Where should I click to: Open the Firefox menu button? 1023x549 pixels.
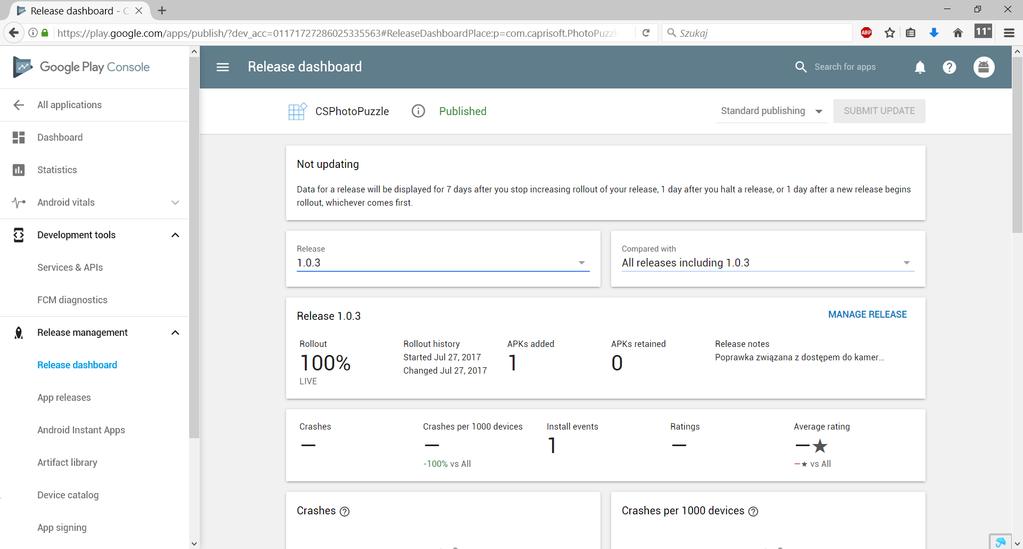tap(1009, 33)
